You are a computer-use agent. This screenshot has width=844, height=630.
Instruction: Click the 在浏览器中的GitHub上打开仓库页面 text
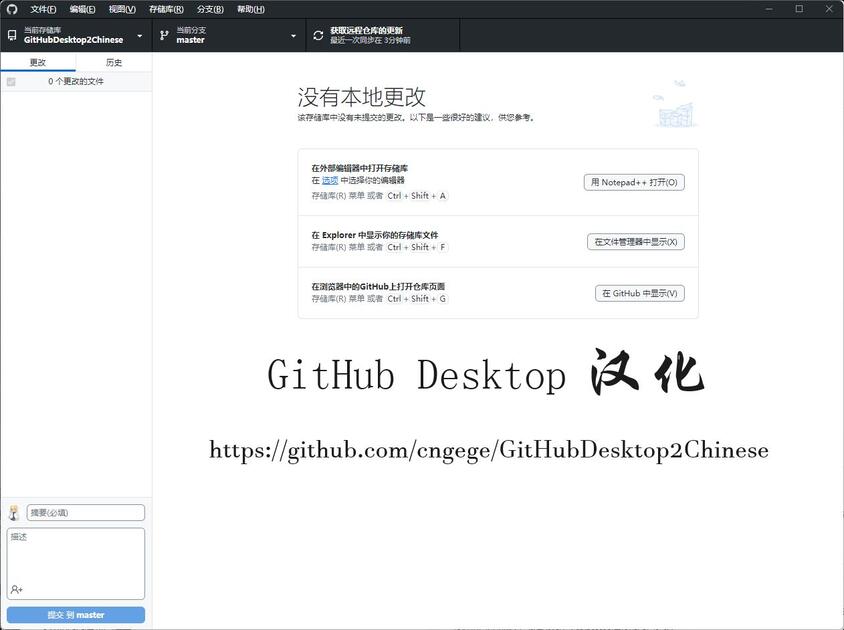pos(378,286)
